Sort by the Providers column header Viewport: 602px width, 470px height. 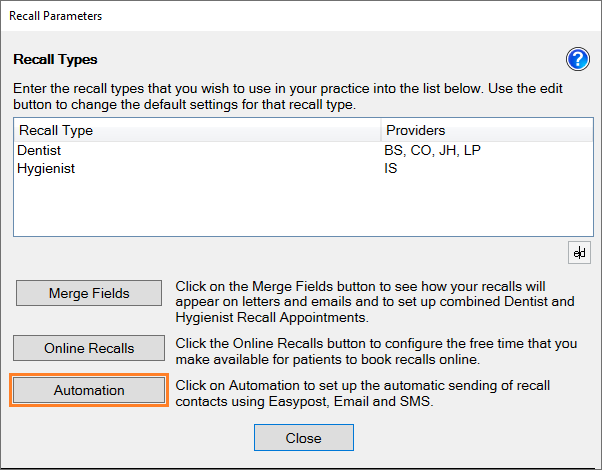click(487, 130)
